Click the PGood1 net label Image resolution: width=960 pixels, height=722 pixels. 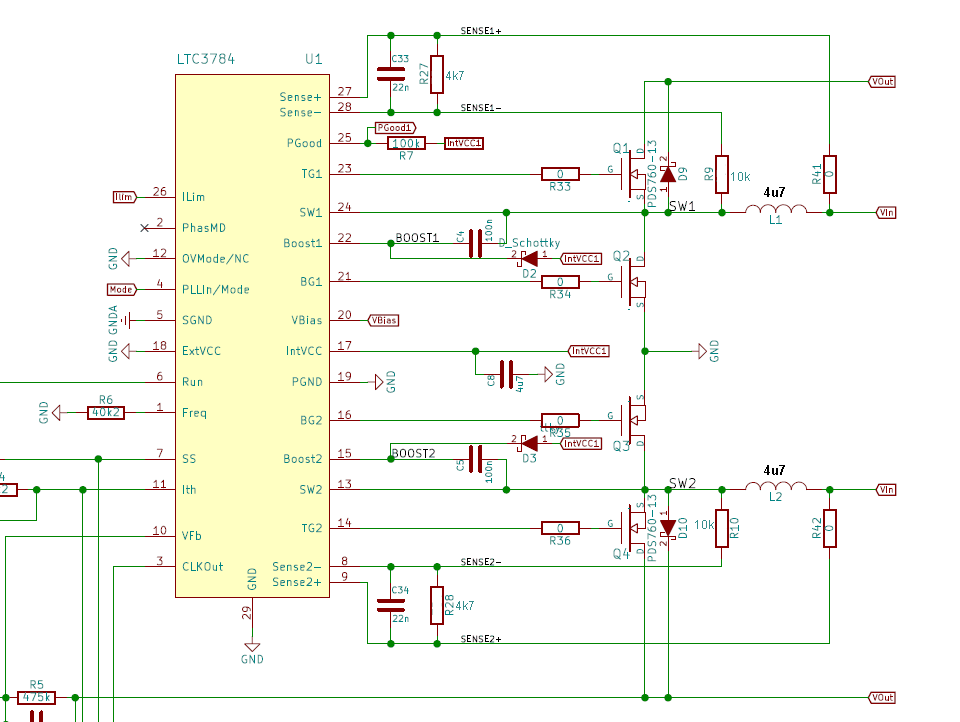coord(396,128)
